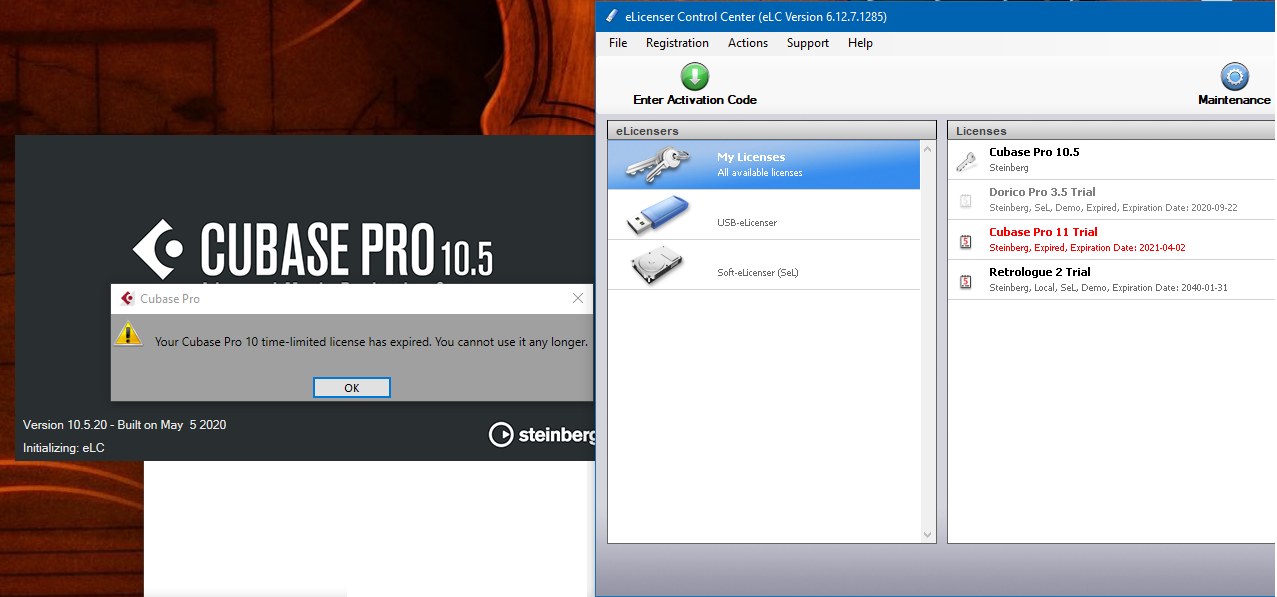Click the Enter Activation Code label
Viewport: 1277px width, 597px height.
[x=695, y=100]
